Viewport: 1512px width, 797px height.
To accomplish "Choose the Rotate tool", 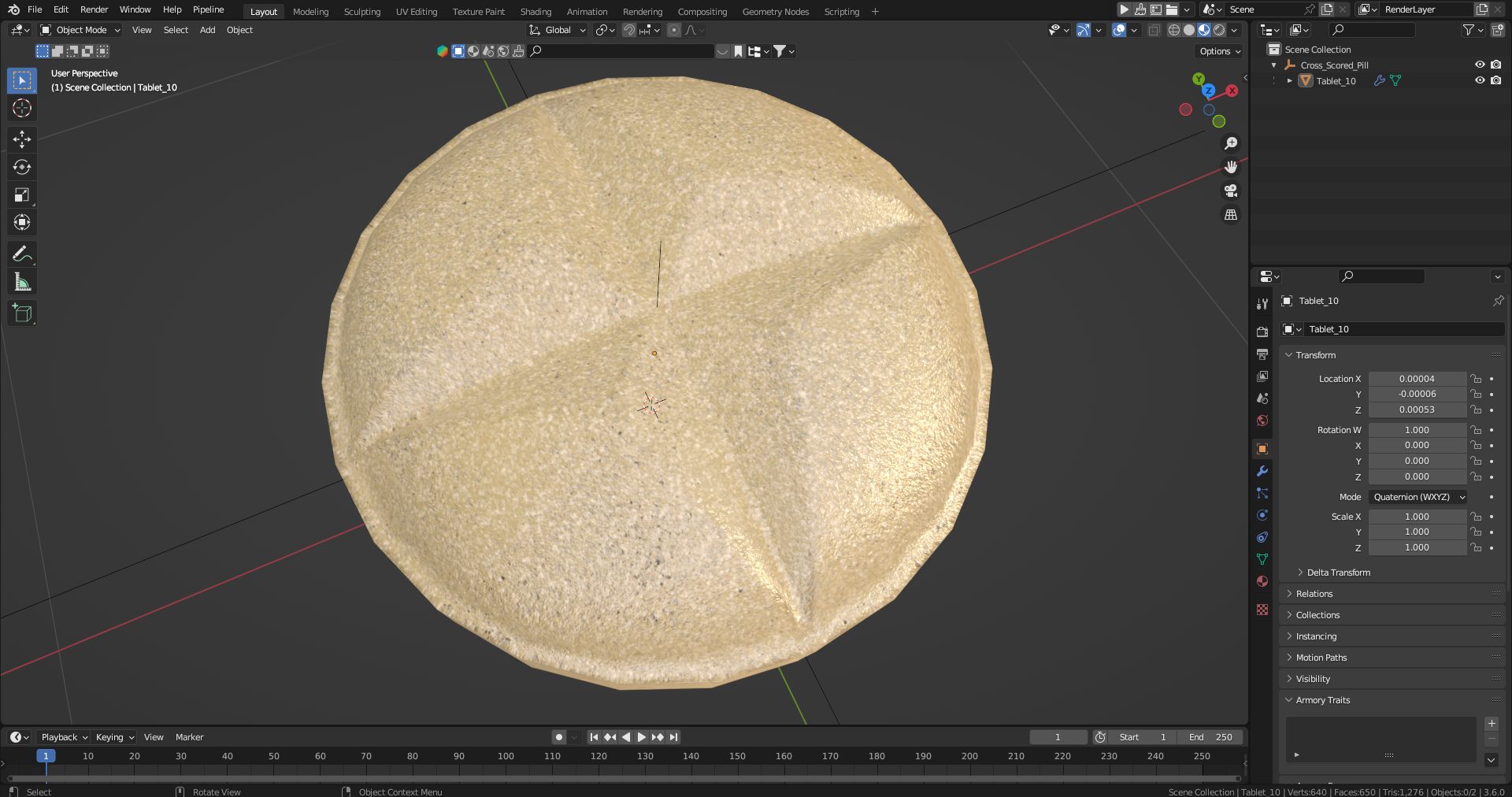I will coord(22,167).
